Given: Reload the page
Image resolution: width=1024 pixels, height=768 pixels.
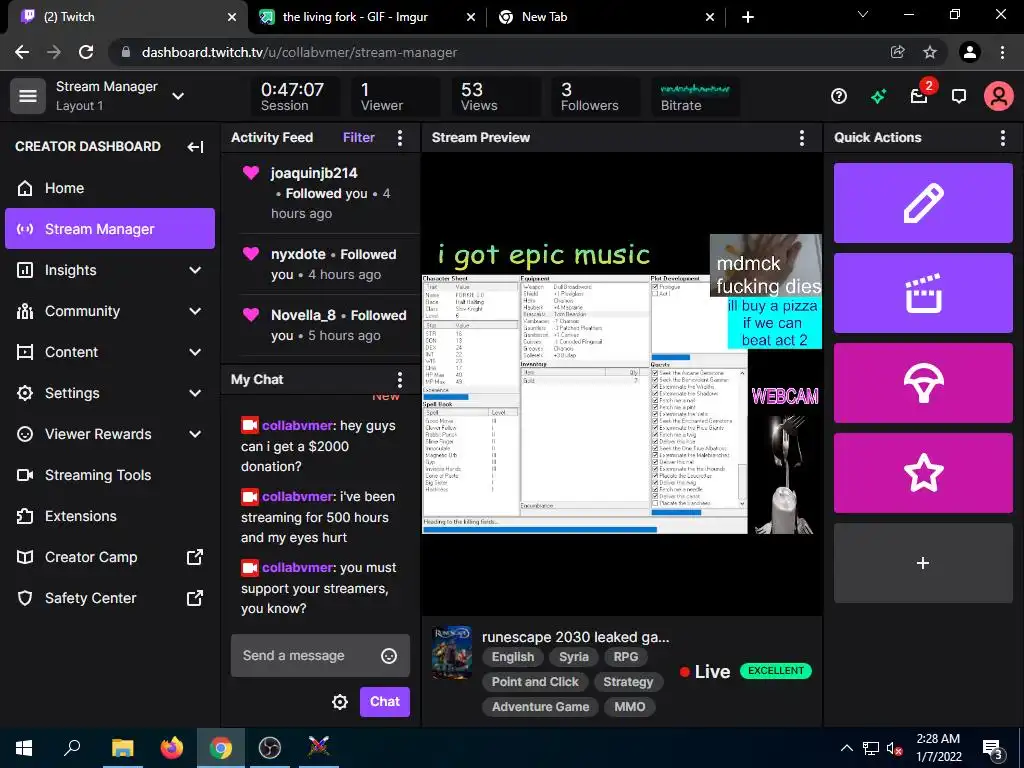Looking at the screenshot, I should (86, 52).
